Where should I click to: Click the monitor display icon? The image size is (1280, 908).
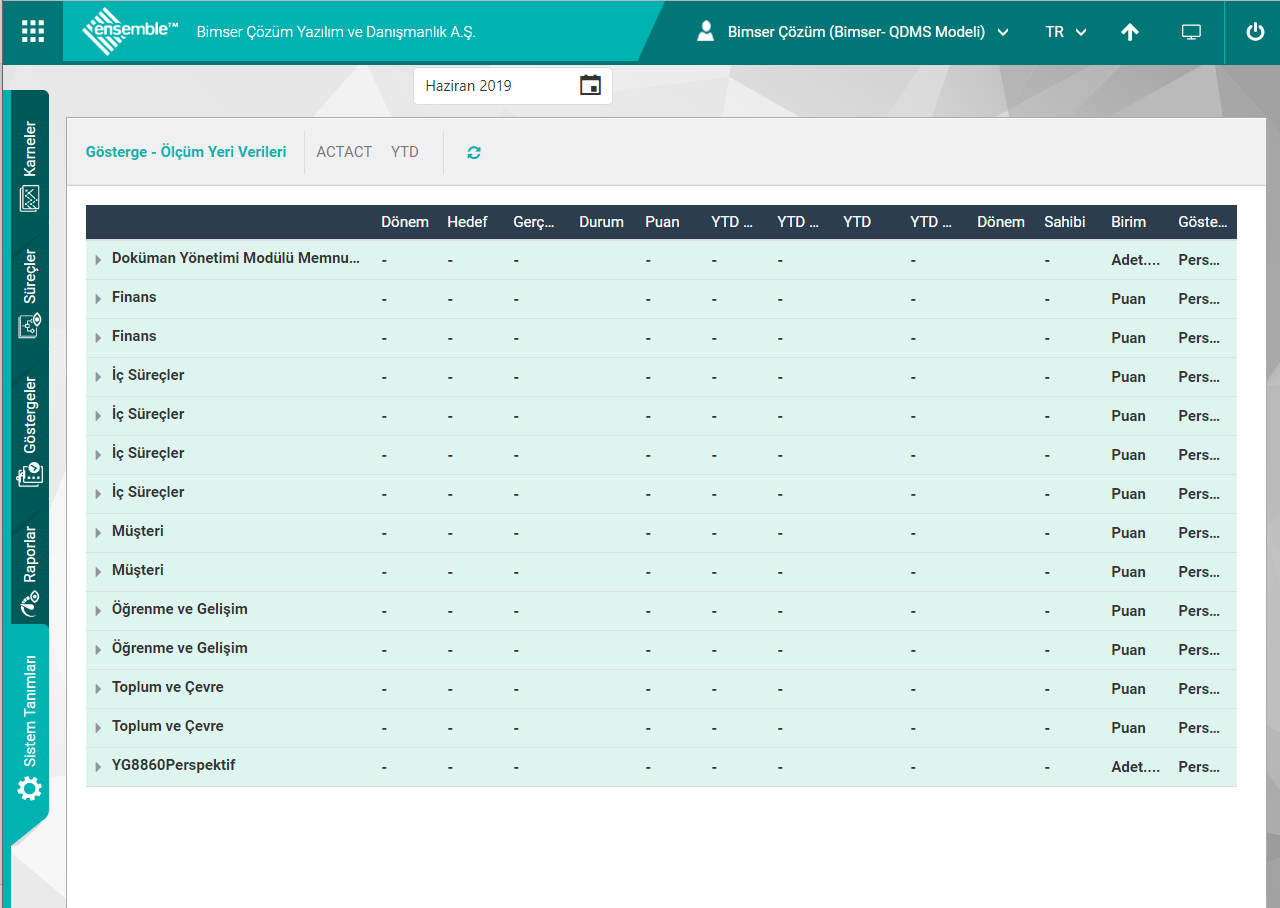tap(1190, 32)
